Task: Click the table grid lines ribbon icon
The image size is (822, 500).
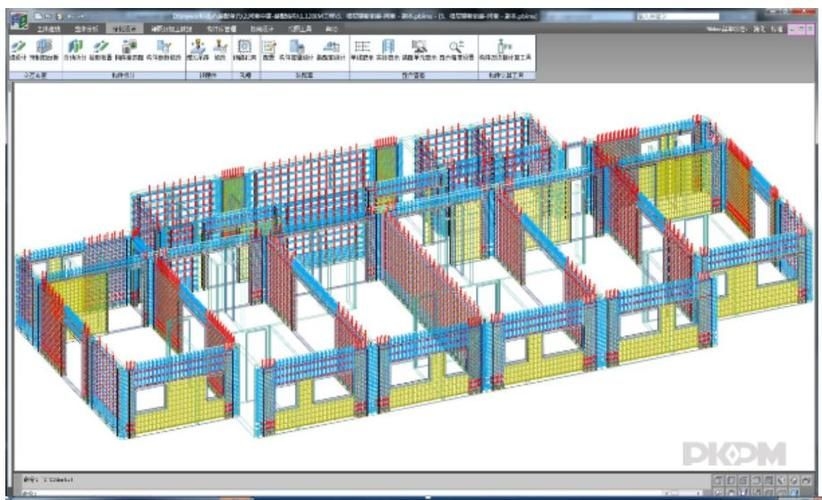Action: (x=362, y=47)
